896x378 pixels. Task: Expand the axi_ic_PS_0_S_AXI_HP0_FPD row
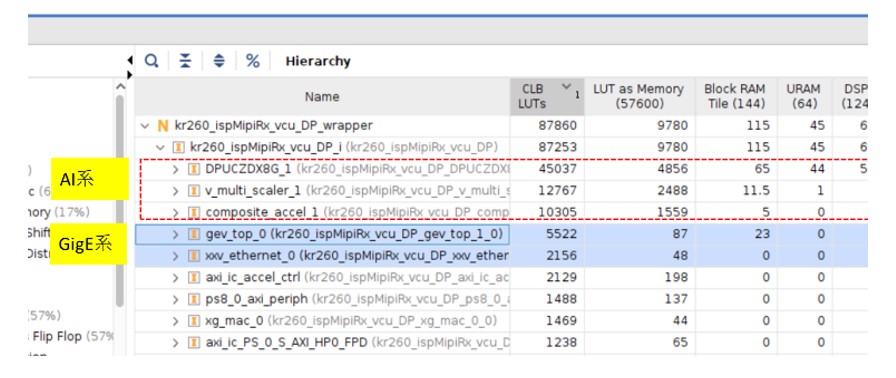coord(176,343)
